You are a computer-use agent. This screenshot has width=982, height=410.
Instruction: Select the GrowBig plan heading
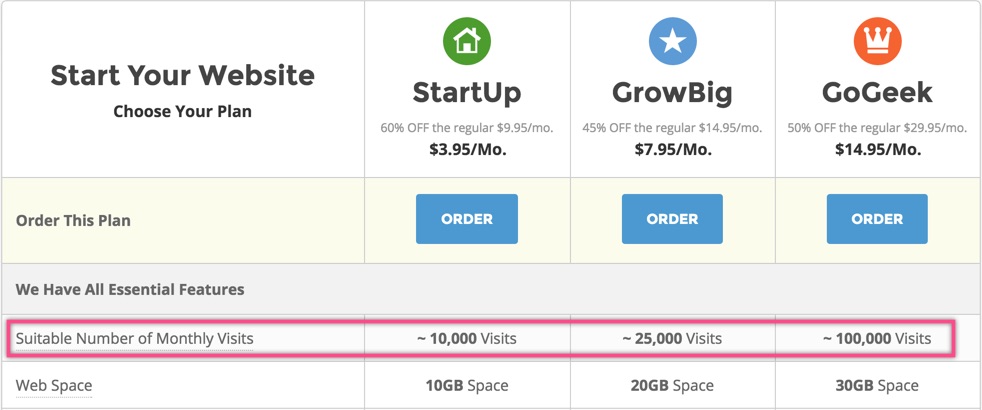coord(672,93)
